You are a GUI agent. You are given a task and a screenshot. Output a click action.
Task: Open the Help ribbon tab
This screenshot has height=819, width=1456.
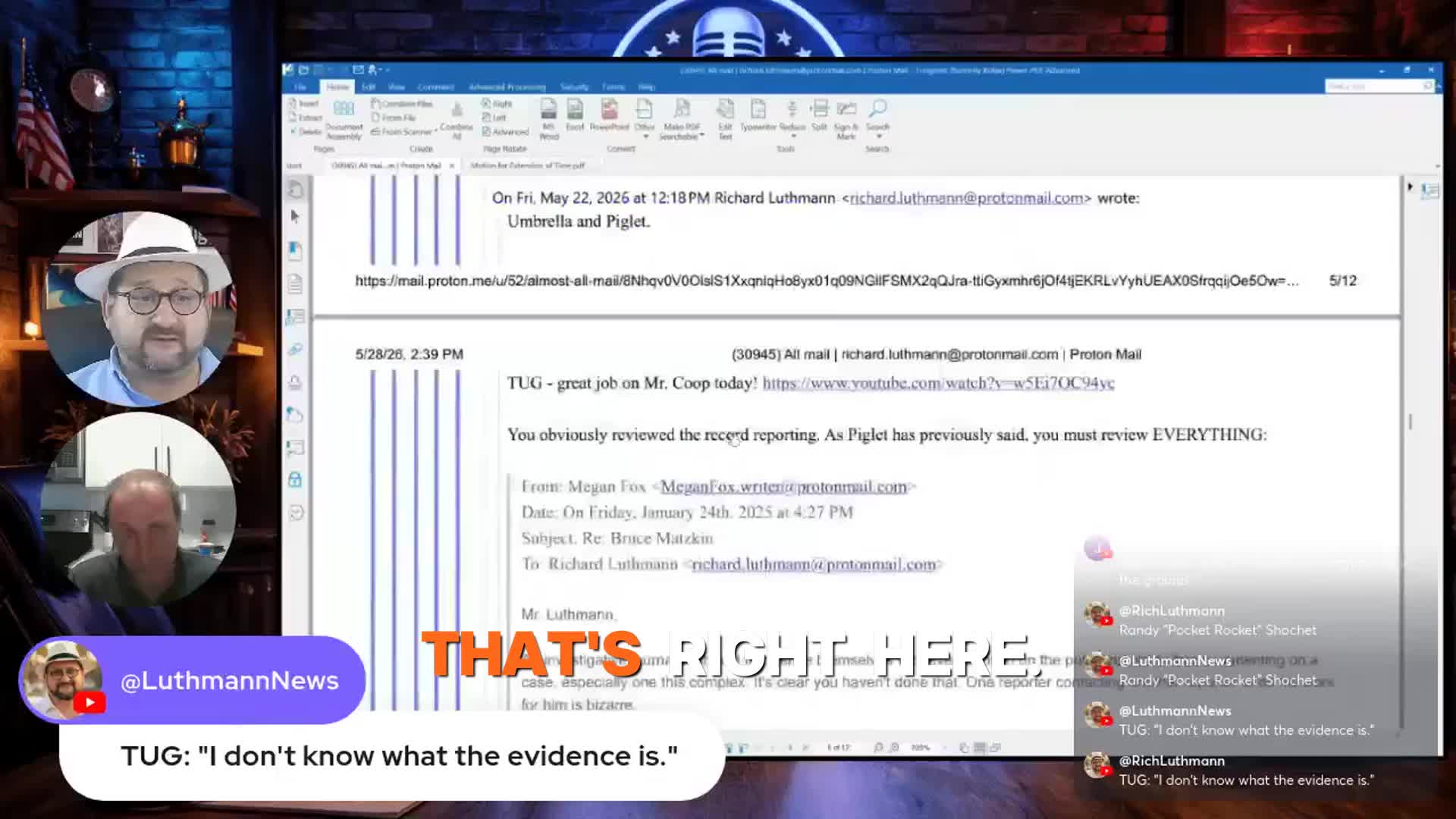[x=647, y=87]
